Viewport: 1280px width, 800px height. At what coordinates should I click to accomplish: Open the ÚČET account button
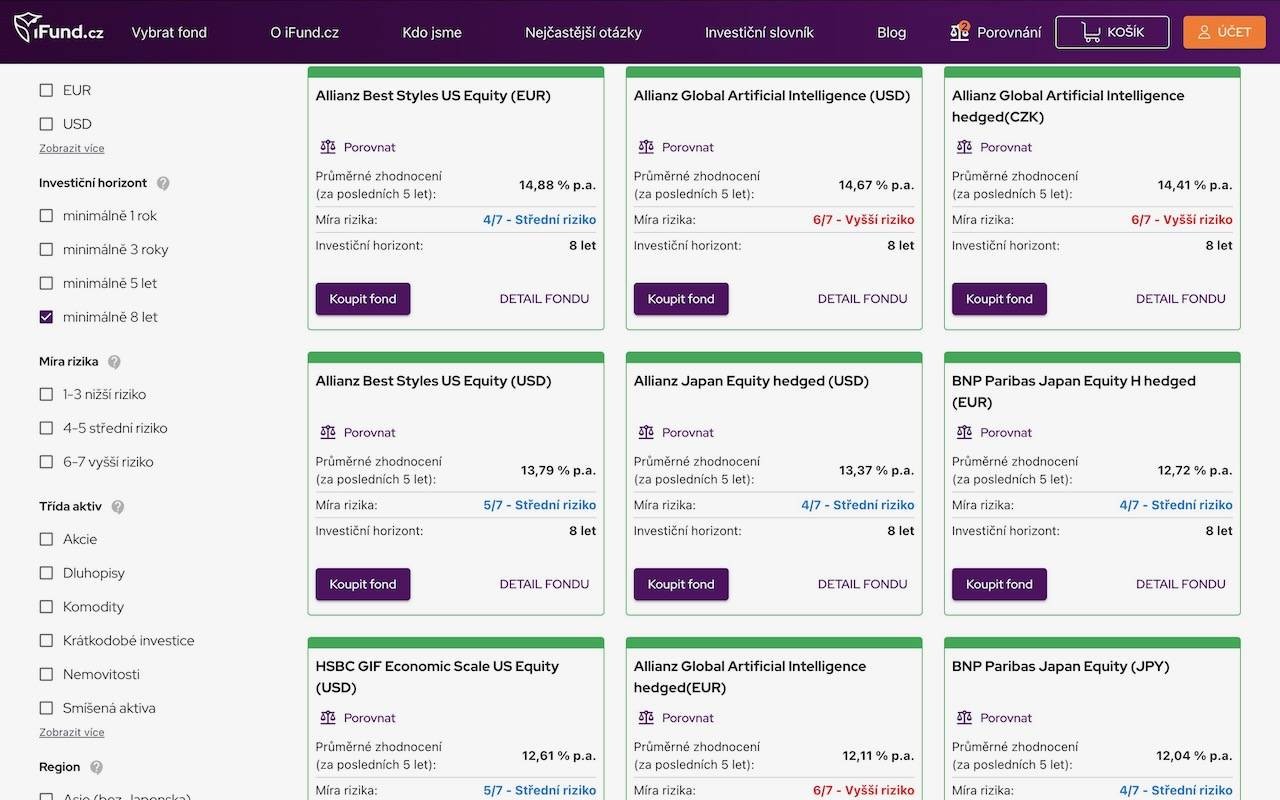(1223, 32)
